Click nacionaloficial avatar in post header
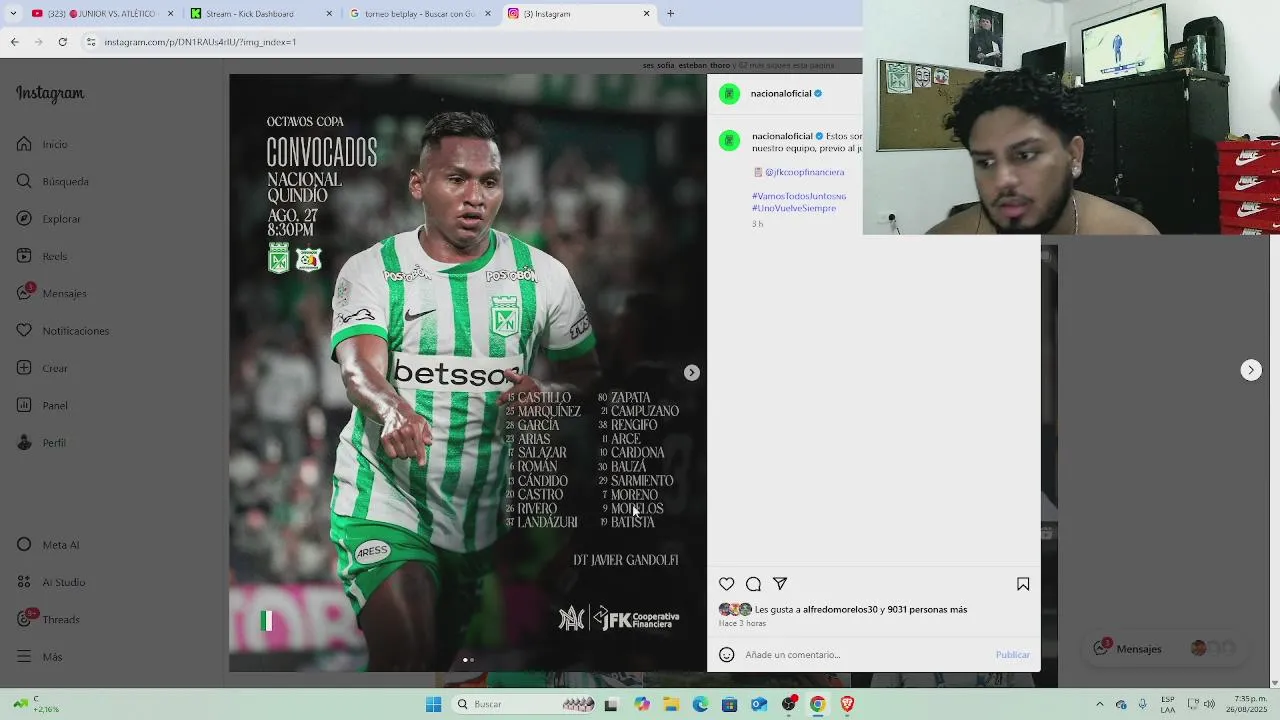The height and width of the screenshot is (720, 1280). pyautogui.click(x=729, y=94)
